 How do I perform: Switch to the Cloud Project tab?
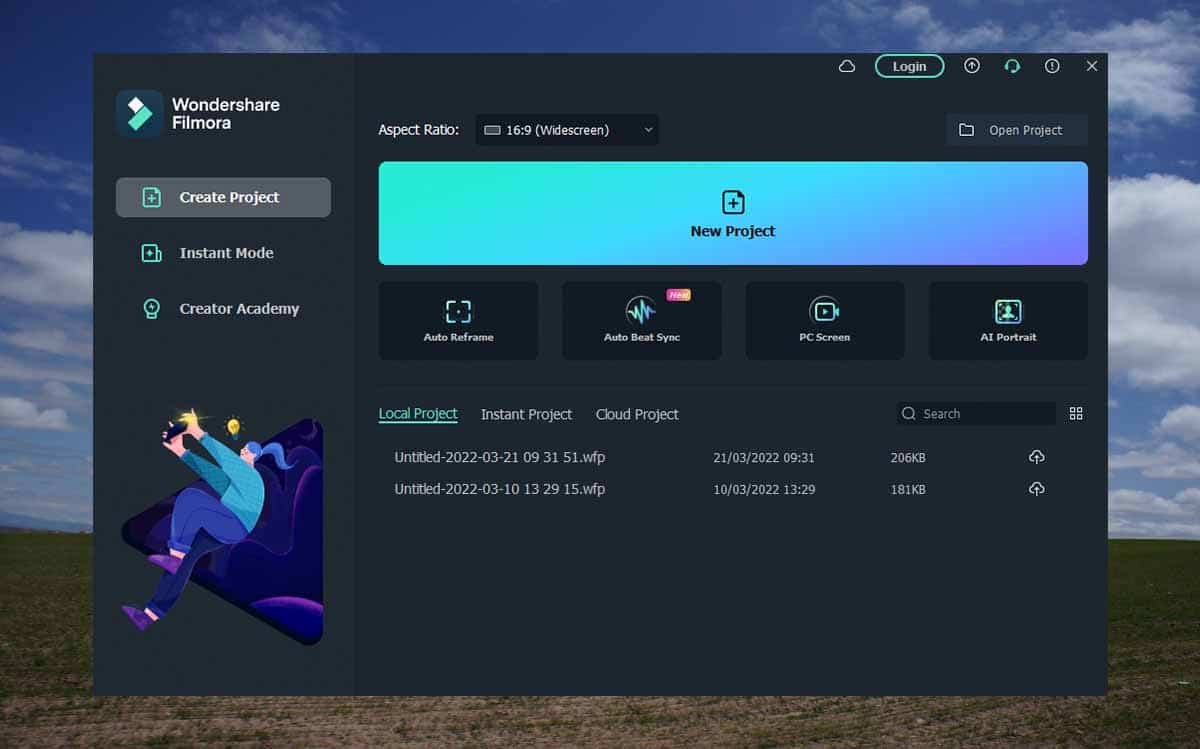point(636,414)
